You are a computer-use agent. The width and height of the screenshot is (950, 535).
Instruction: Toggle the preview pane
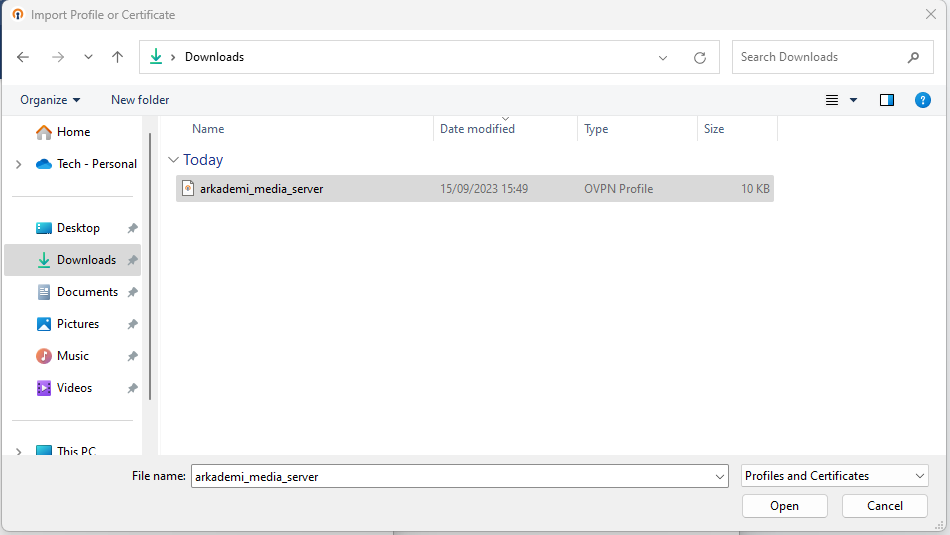(887, 100)
